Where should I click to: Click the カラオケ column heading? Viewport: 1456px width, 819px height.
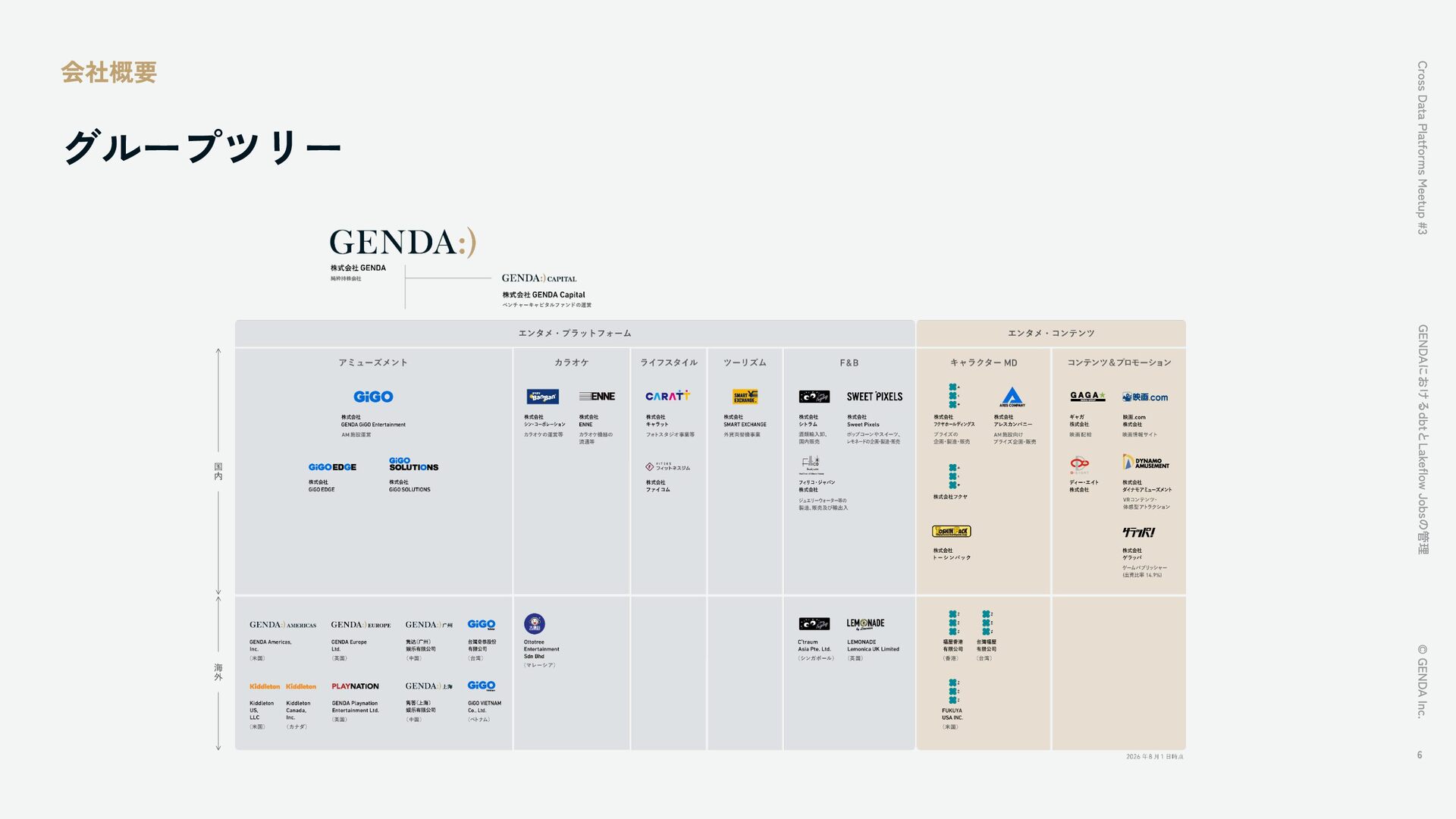click(572, 363)
